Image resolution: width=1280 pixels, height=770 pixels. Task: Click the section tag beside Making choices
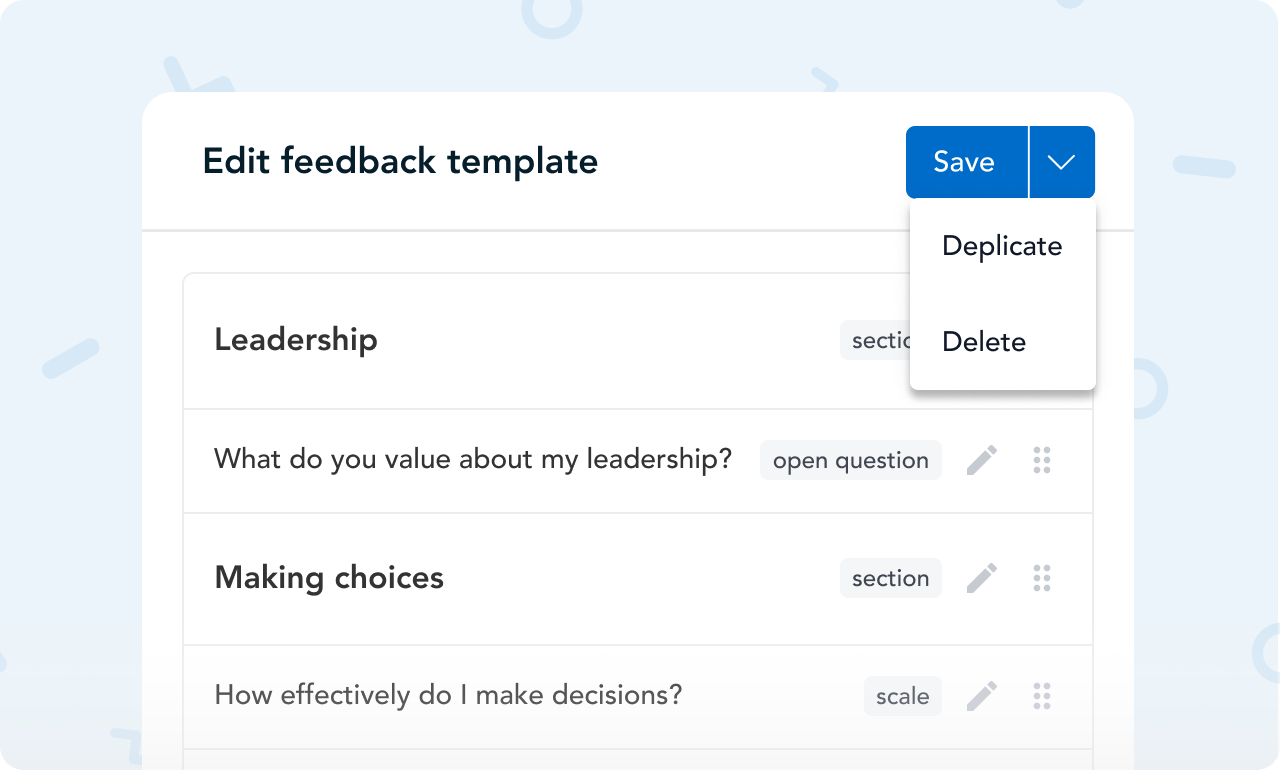890,578
